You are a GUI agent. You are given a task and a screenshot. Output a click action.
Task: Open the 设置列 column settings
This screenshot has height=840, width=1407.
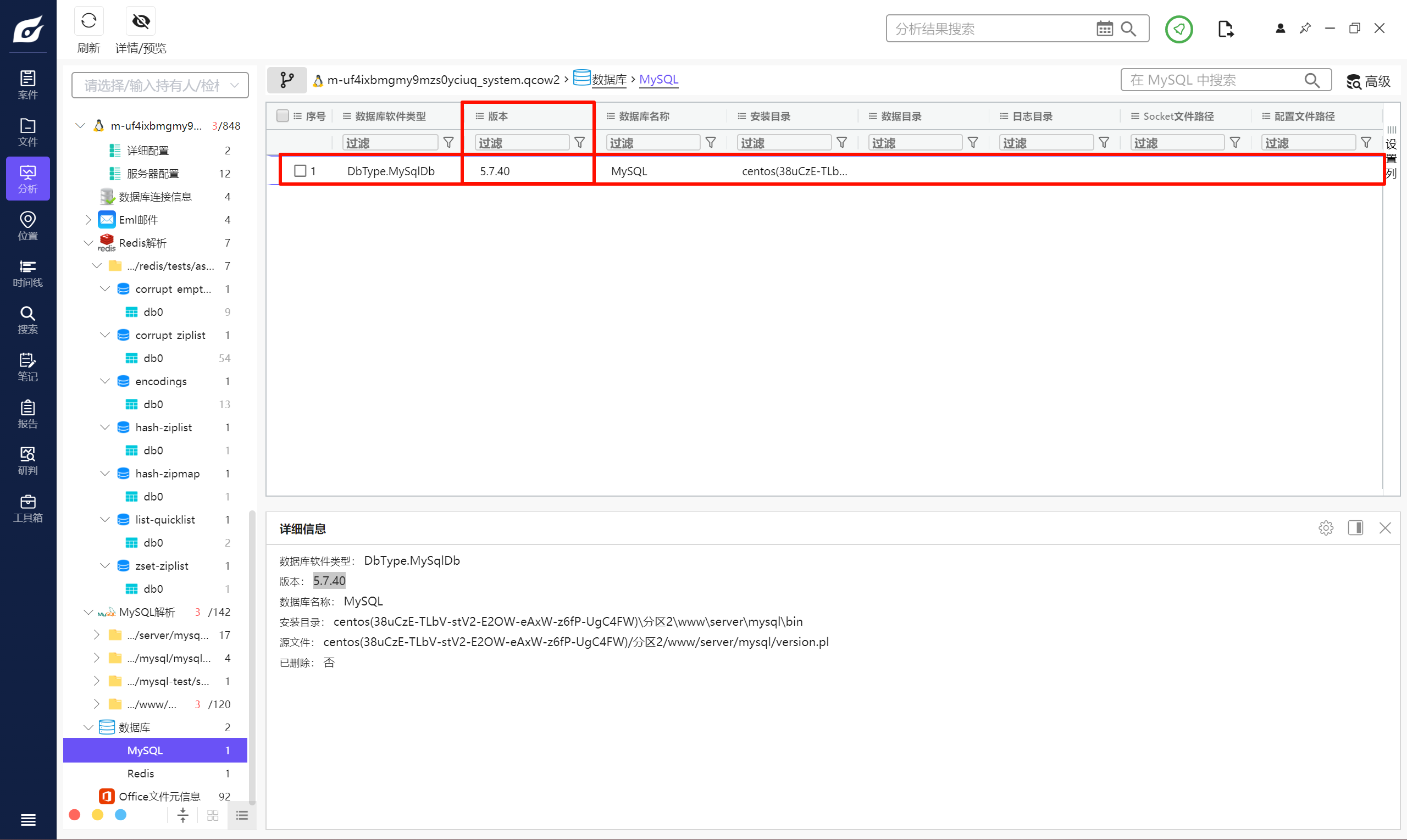pyautogui.click(x=1391, y=152)
